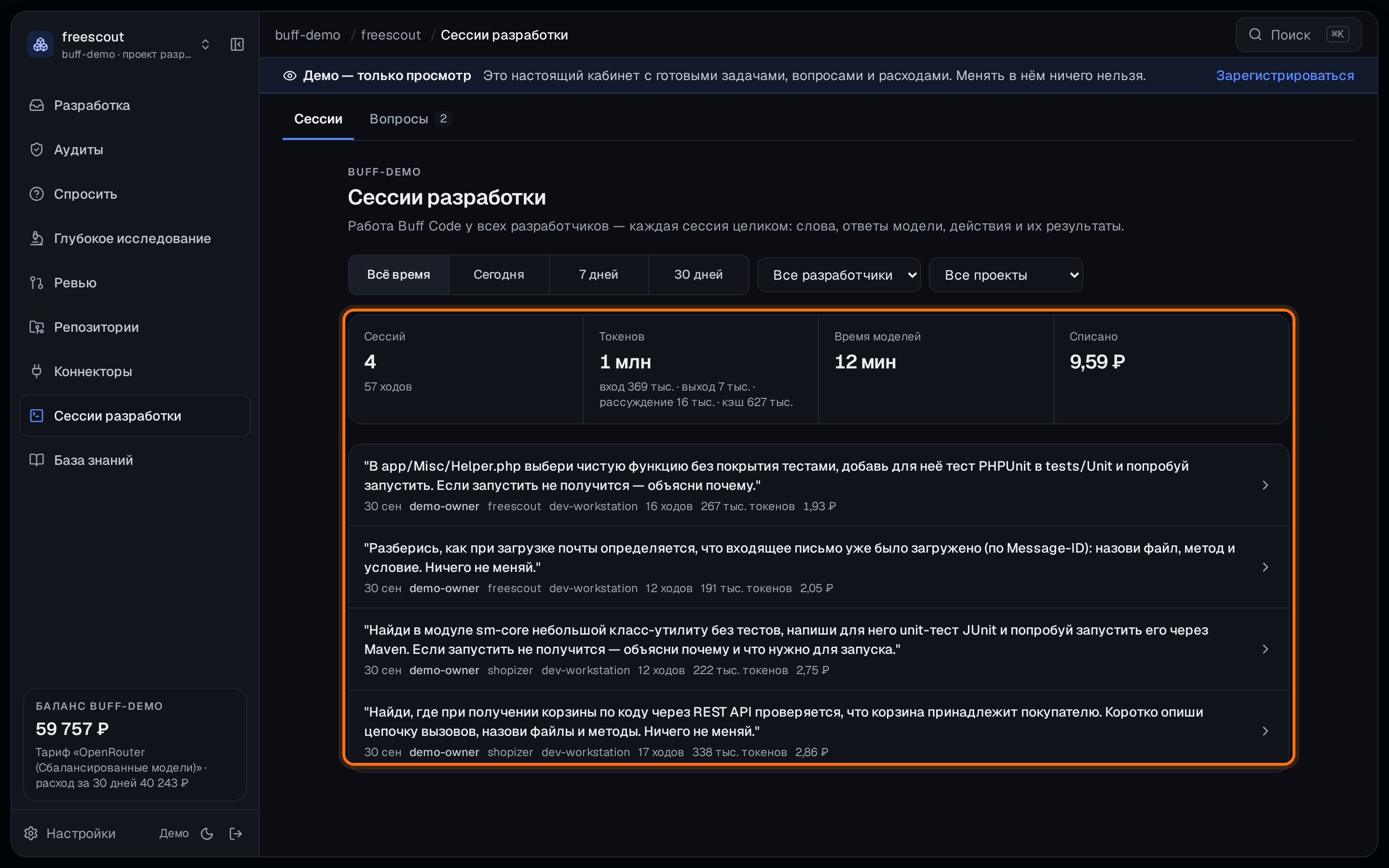Image resolution: width=1389 pixels, height=868 pixels.
Task: Click the Баланс buff-demo card
Action: click(135, 744)
